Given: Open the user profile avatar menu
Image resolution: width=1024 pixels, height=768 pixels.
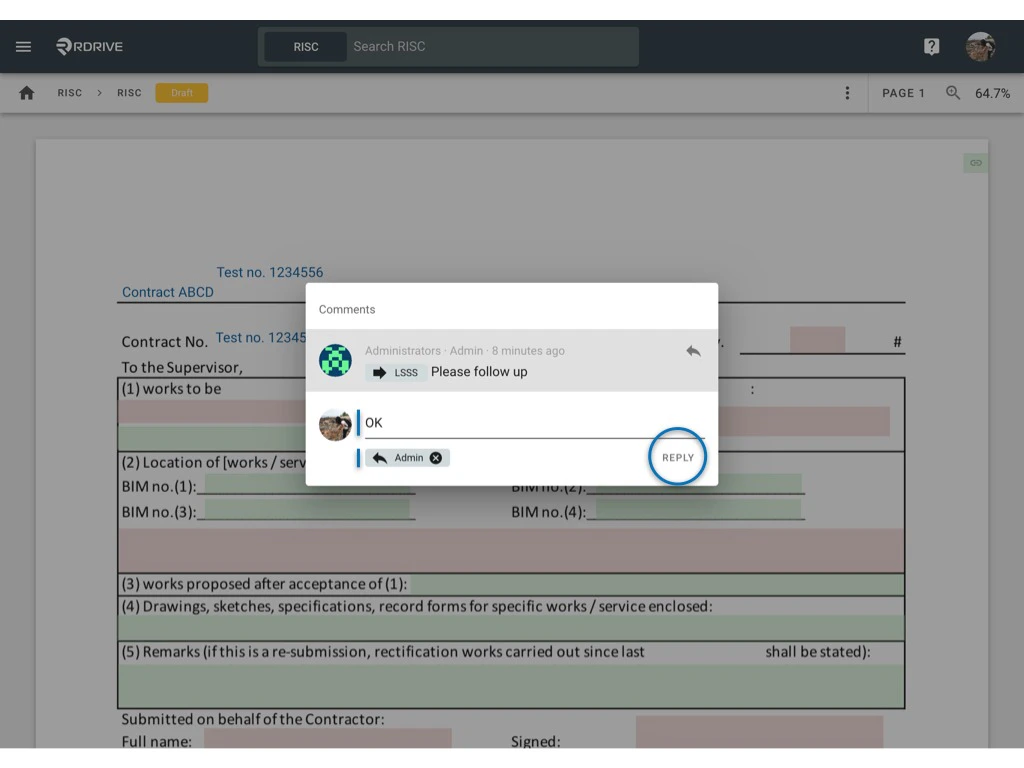Looking at the screenshot, I should pos(980,46).
